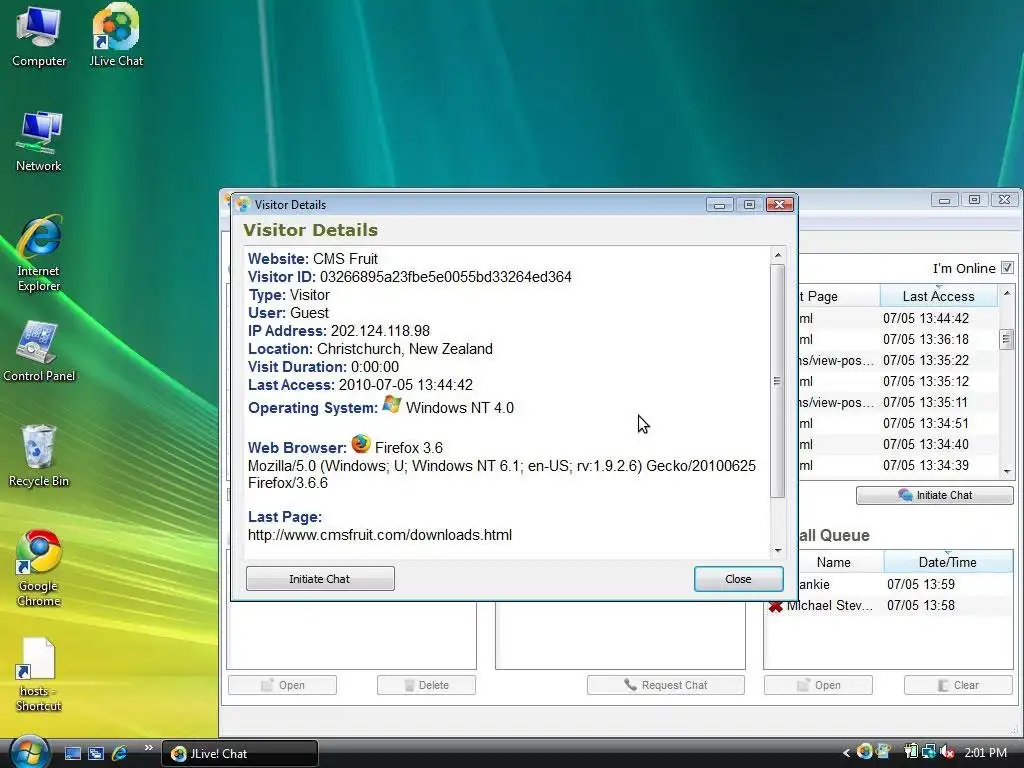
Task: Minimize the Visitor Details dialog
Action: tap(720, 205)
